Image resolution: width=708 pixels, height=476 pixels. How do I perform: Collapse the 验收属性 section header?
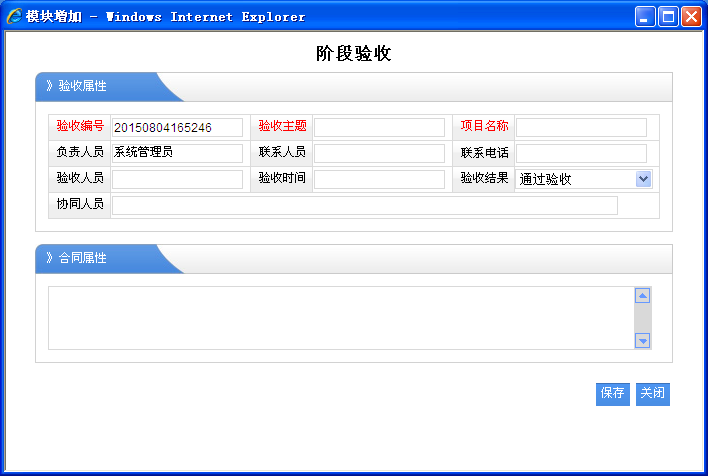pos(82,86)
